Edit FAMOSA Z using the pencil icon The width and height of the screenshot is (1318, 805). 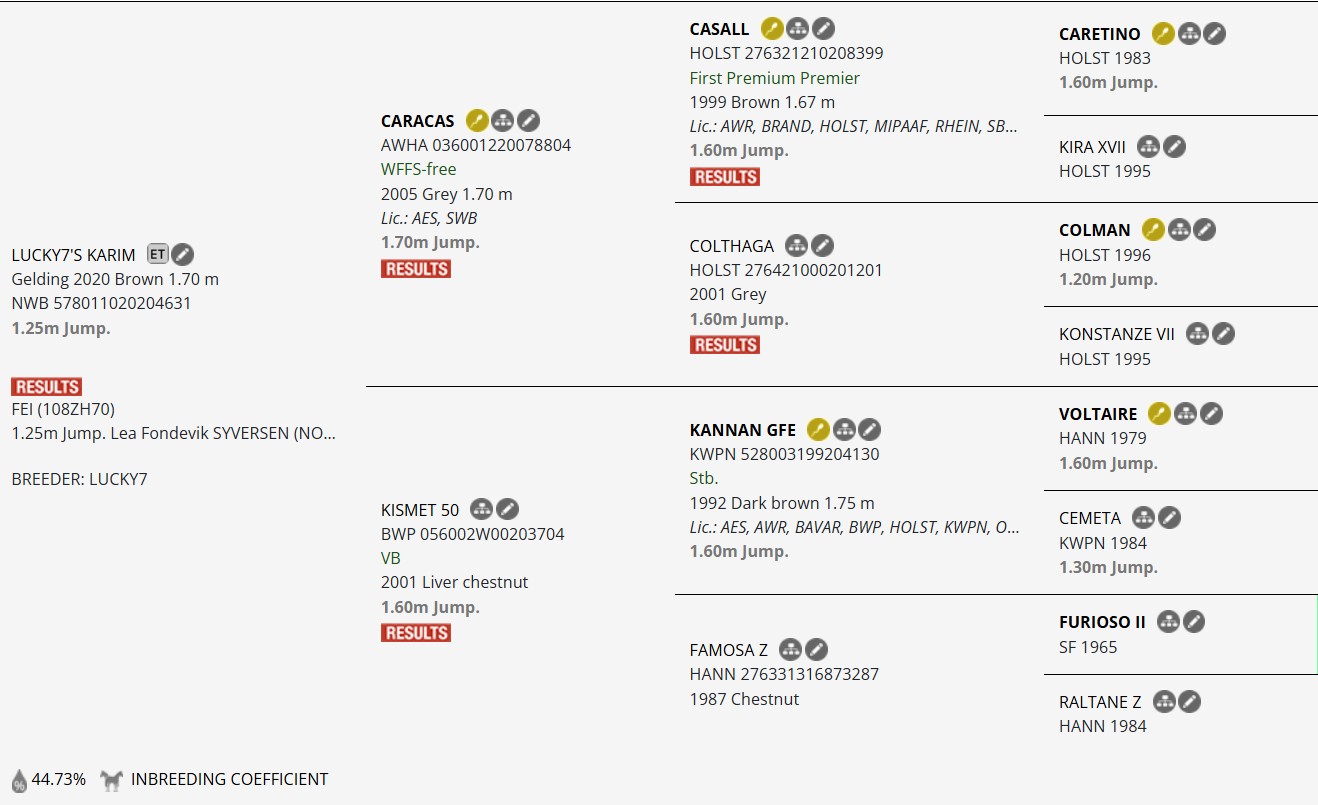click(816, 650)
